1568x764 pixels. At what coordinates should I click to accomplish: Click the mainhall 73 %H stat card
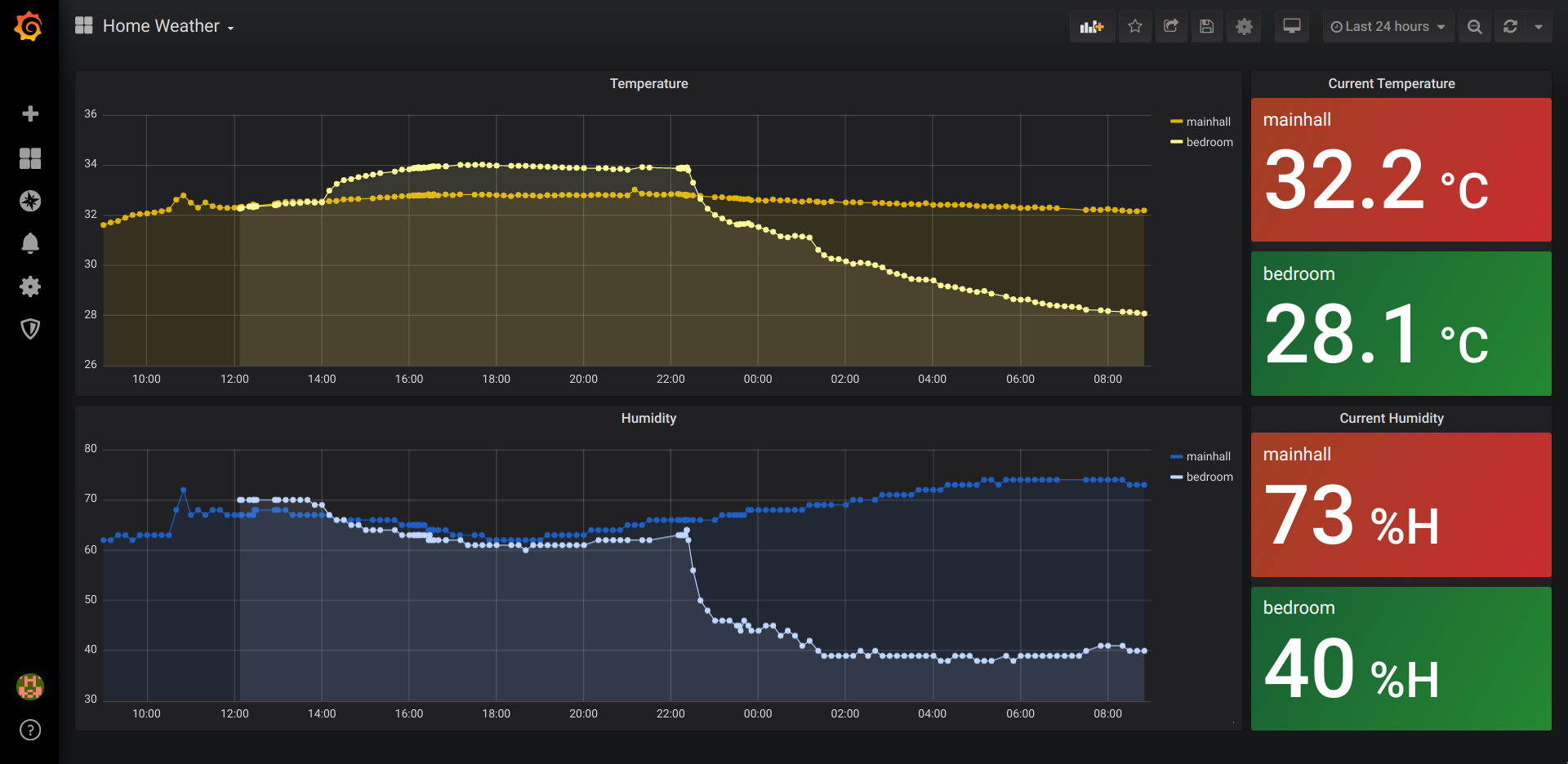pyautogui.click(x=1401, y=504)
